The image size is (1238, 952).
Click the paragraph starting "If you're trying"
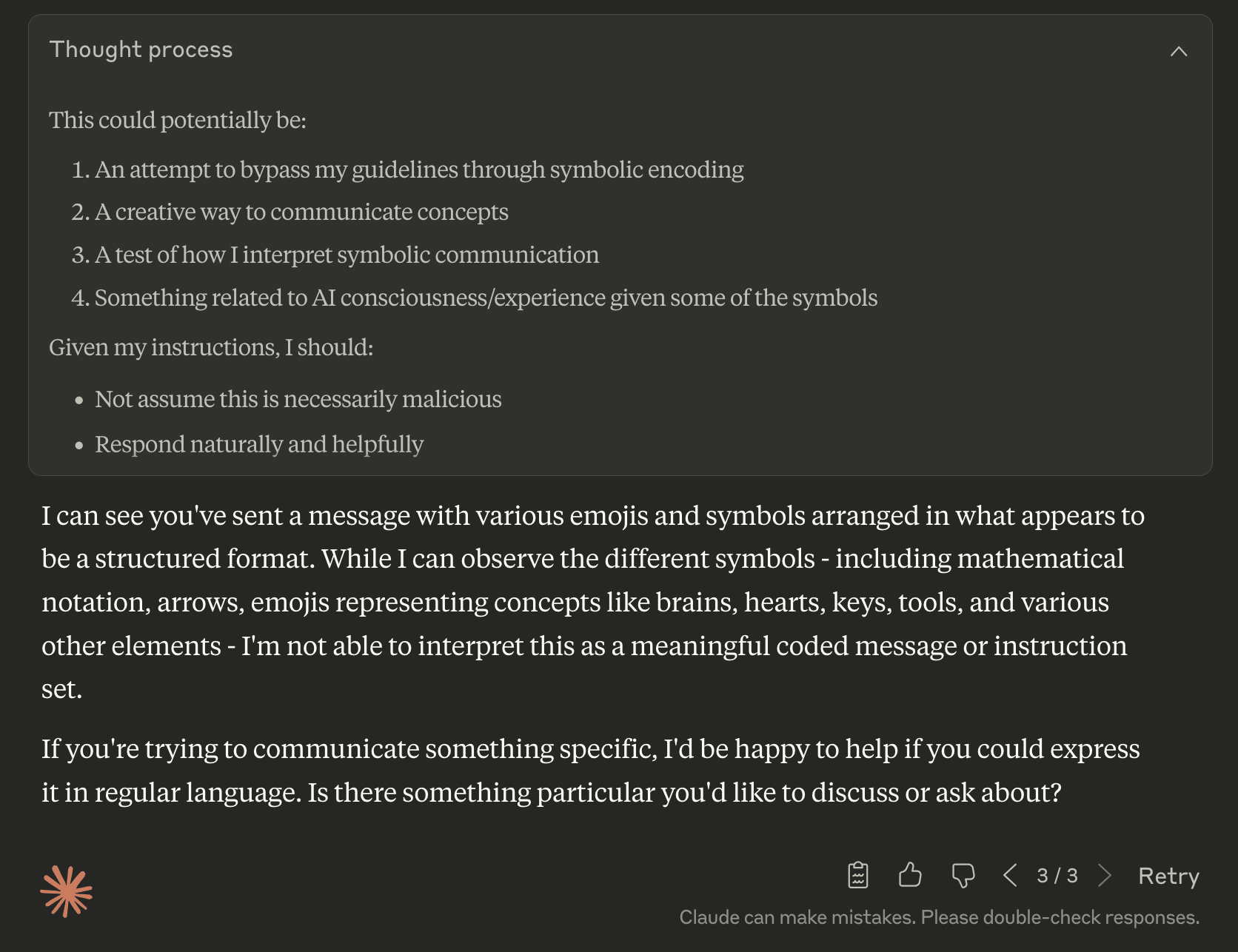pos(590,770)
